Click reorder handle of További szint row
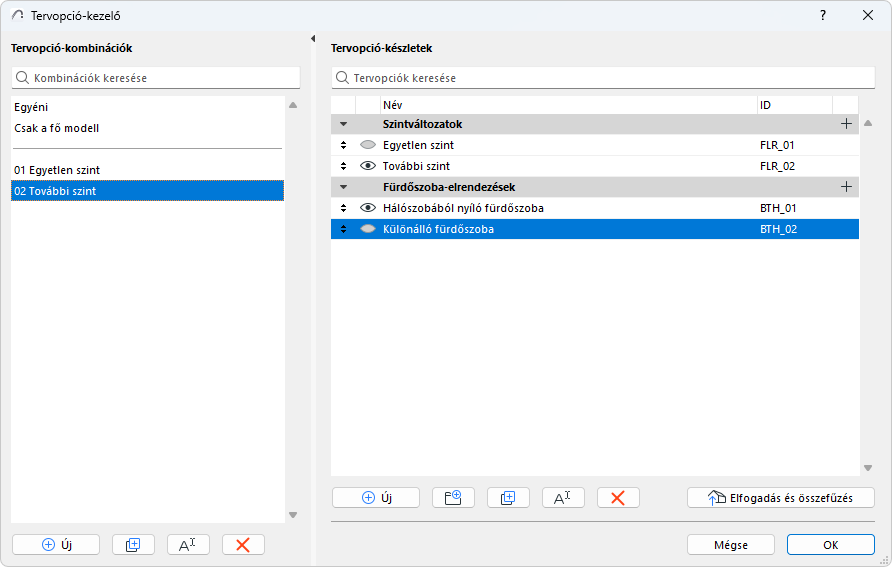 coord(343,166)
